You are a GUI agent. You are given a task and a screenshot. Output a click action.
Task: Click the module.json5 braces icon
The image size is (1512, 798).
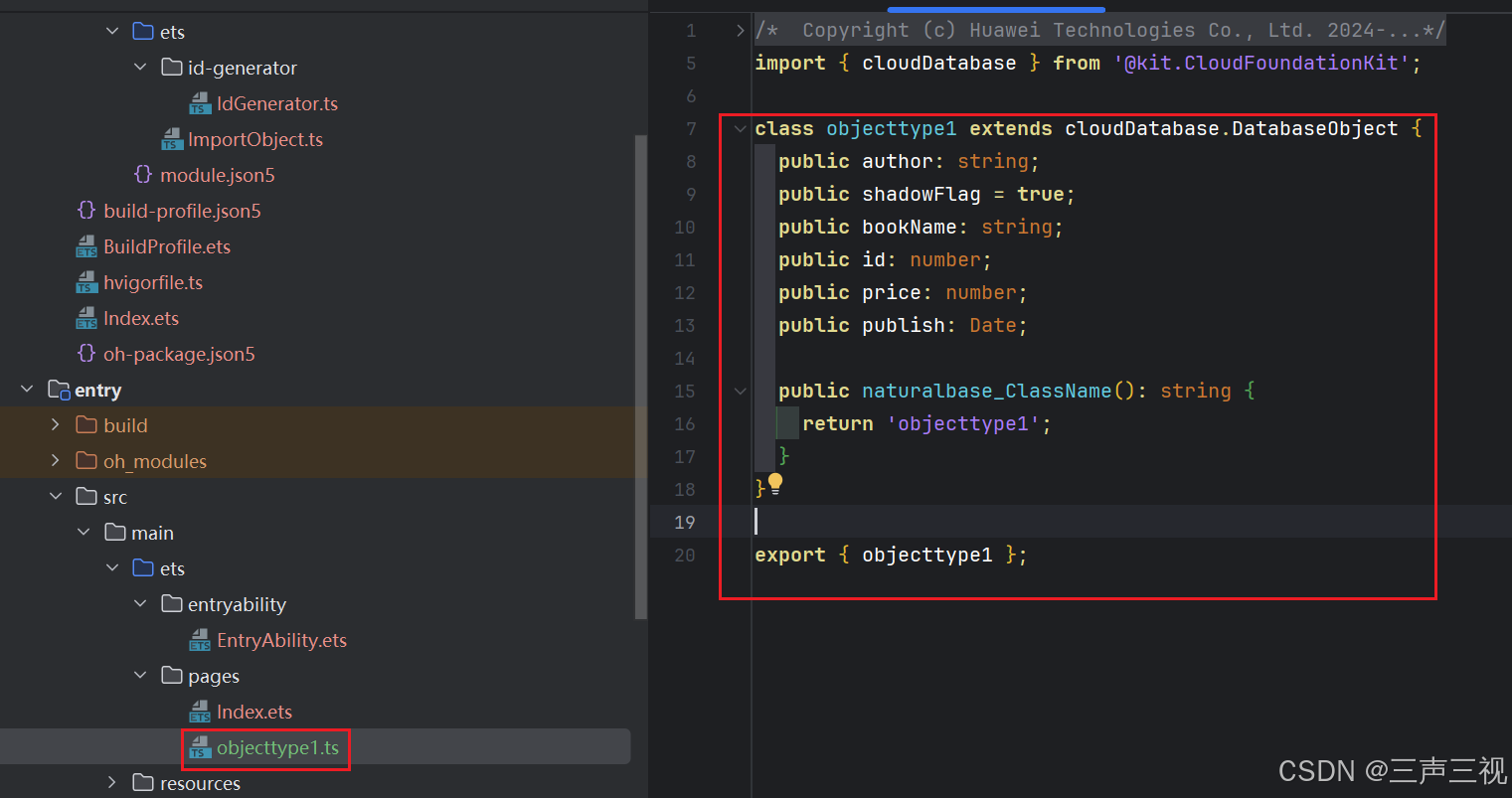point(143,175)
